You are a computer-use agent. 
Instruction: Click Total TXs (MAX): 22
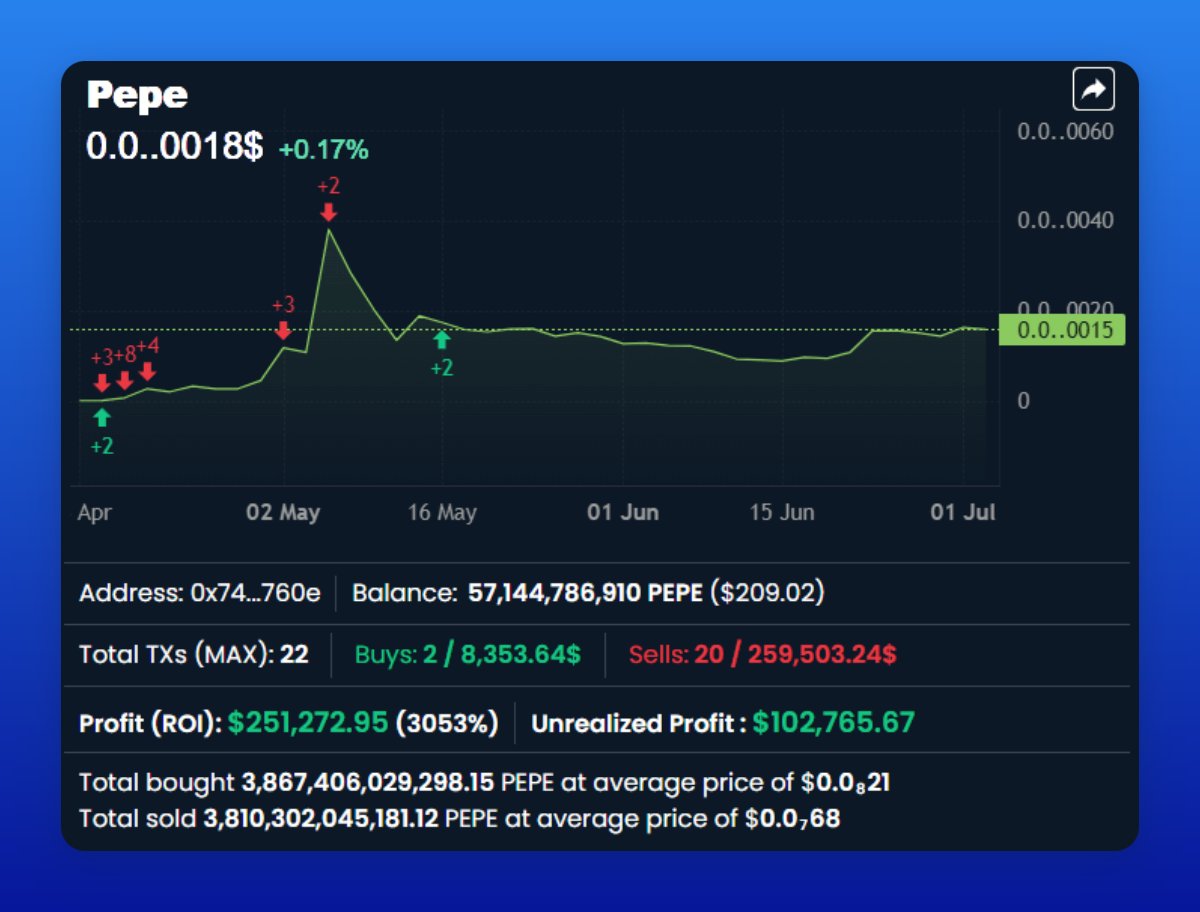(x=194, y=655)
